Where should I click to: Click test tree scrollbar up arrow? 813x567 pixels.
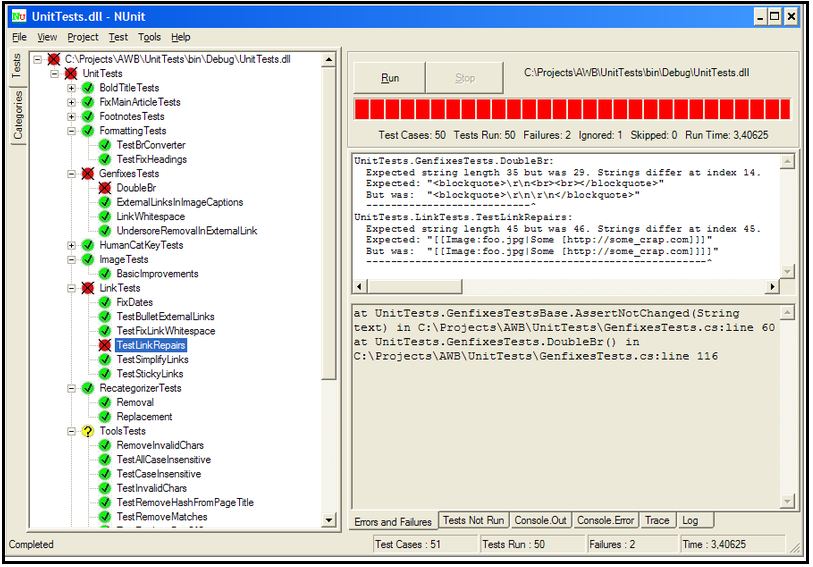point(329,60)
